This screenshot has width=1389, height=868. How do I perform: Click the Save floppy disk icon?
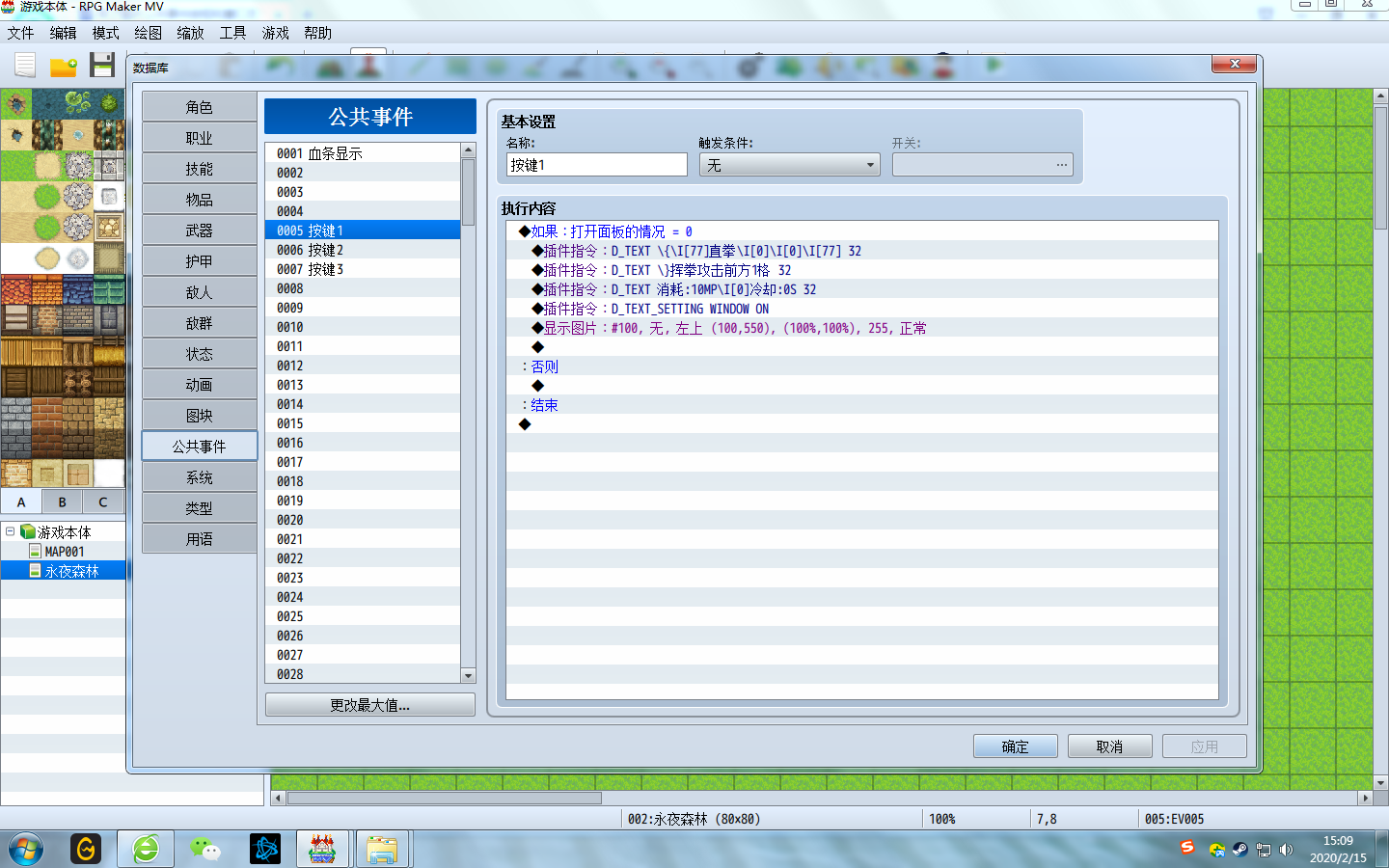(x=102, y=66)
